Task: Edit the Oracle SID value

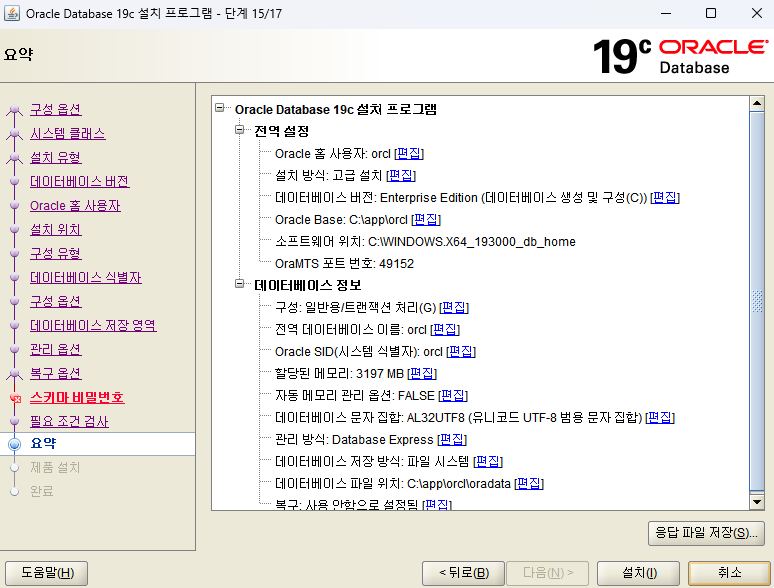Action: [x=461, y=352]
